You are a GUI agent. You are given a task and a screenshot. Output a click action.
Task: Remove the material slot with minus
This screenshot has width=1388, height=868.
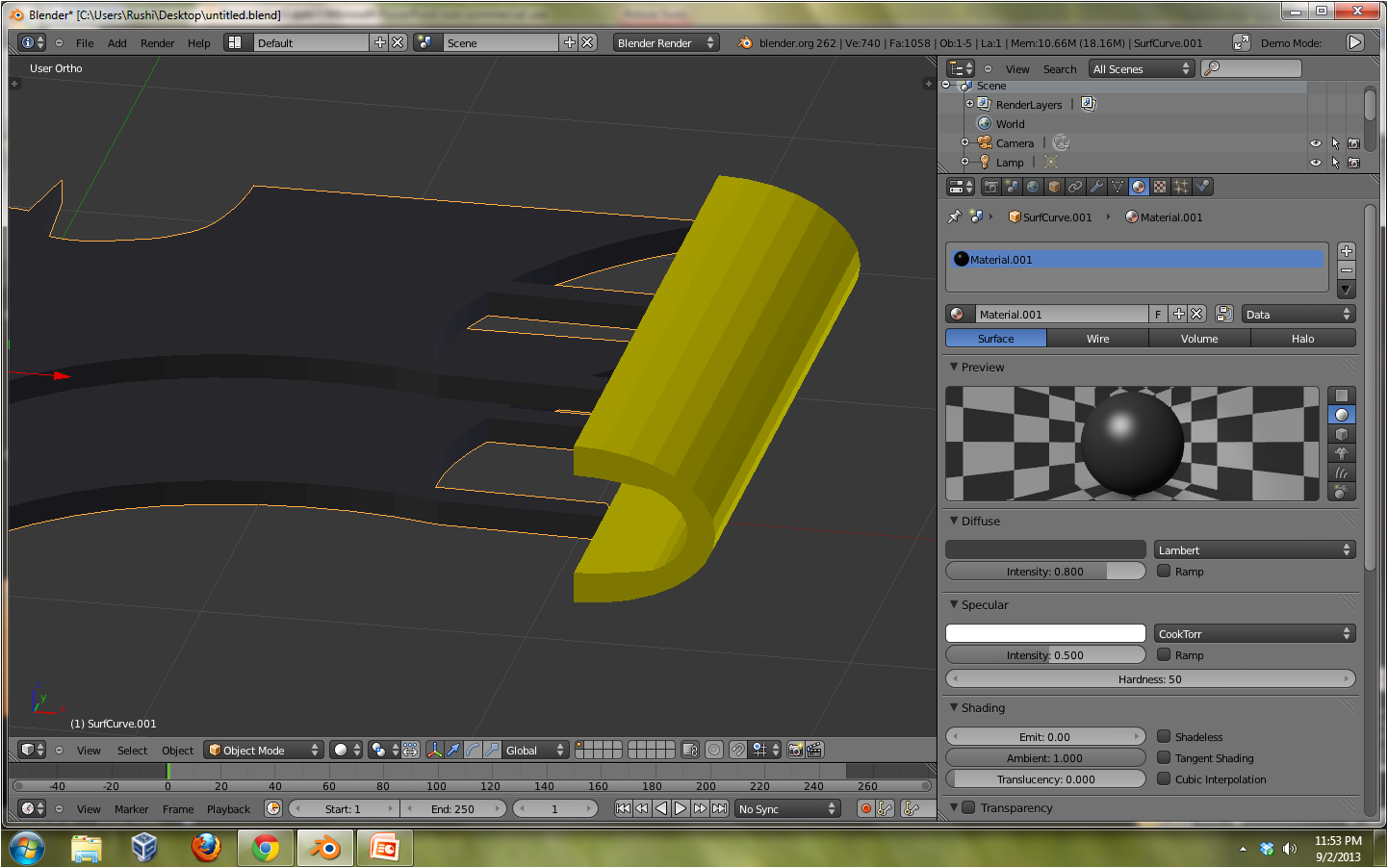coord(1346,270)
